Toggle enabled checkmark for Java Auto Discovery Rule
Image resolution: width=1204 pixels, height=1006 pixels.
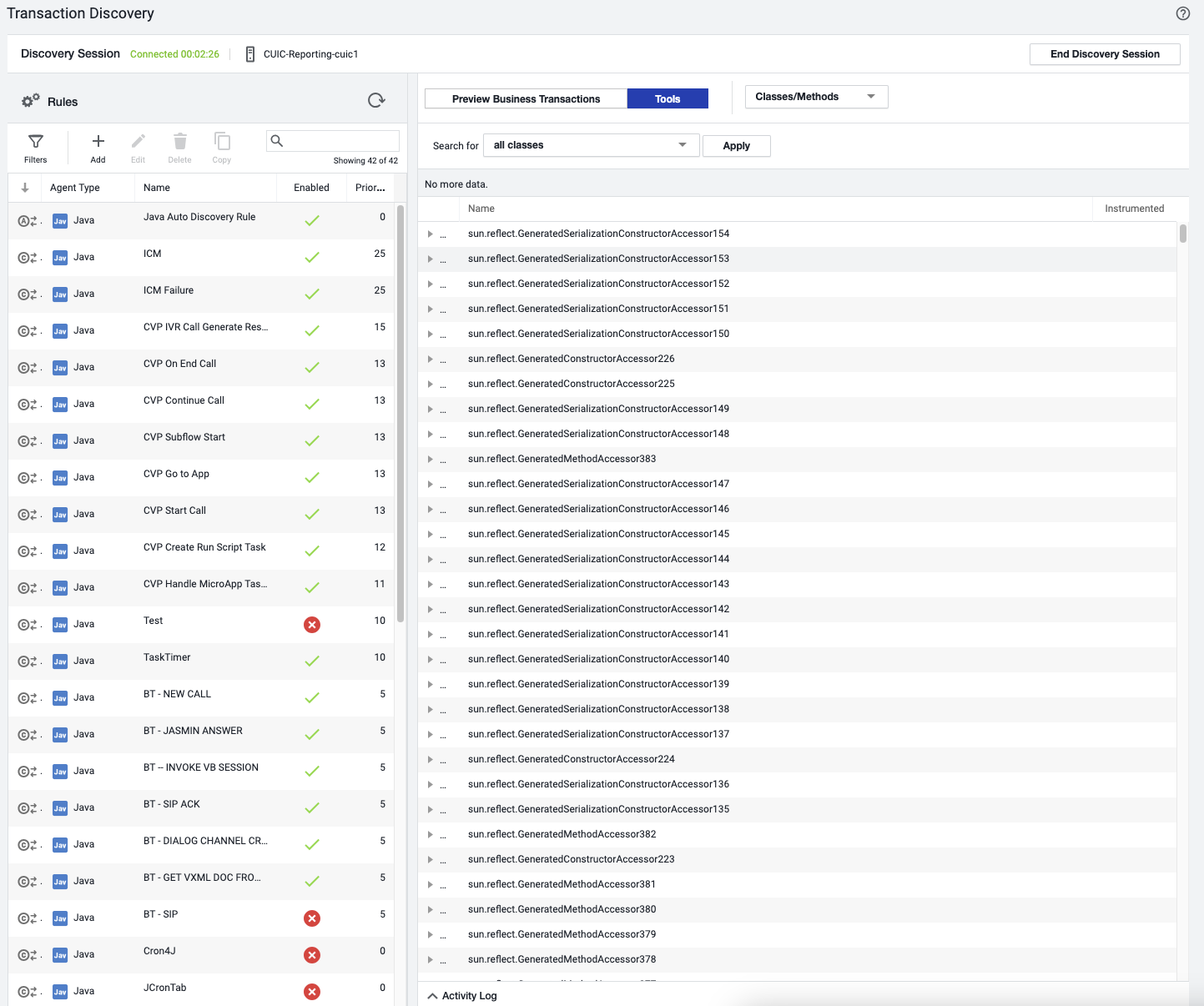tap(312, 221)
